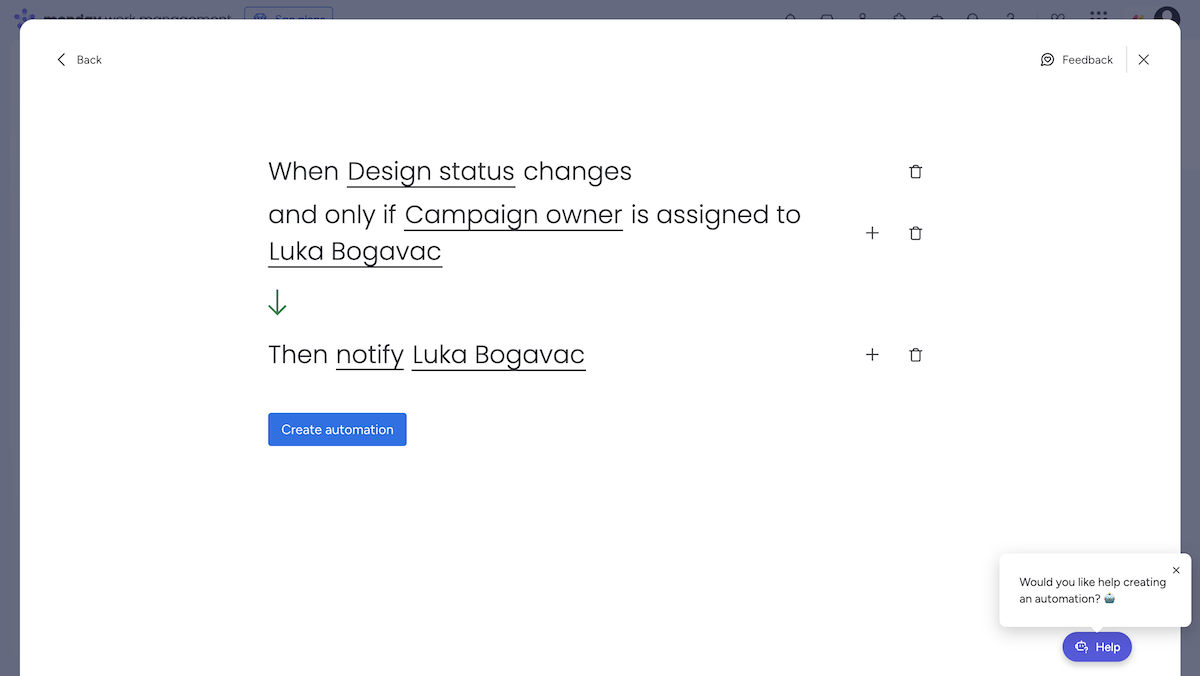Select the notify recipient Luka Bogavac field
Screen dimensions: 1200x676
coord(498,355)
